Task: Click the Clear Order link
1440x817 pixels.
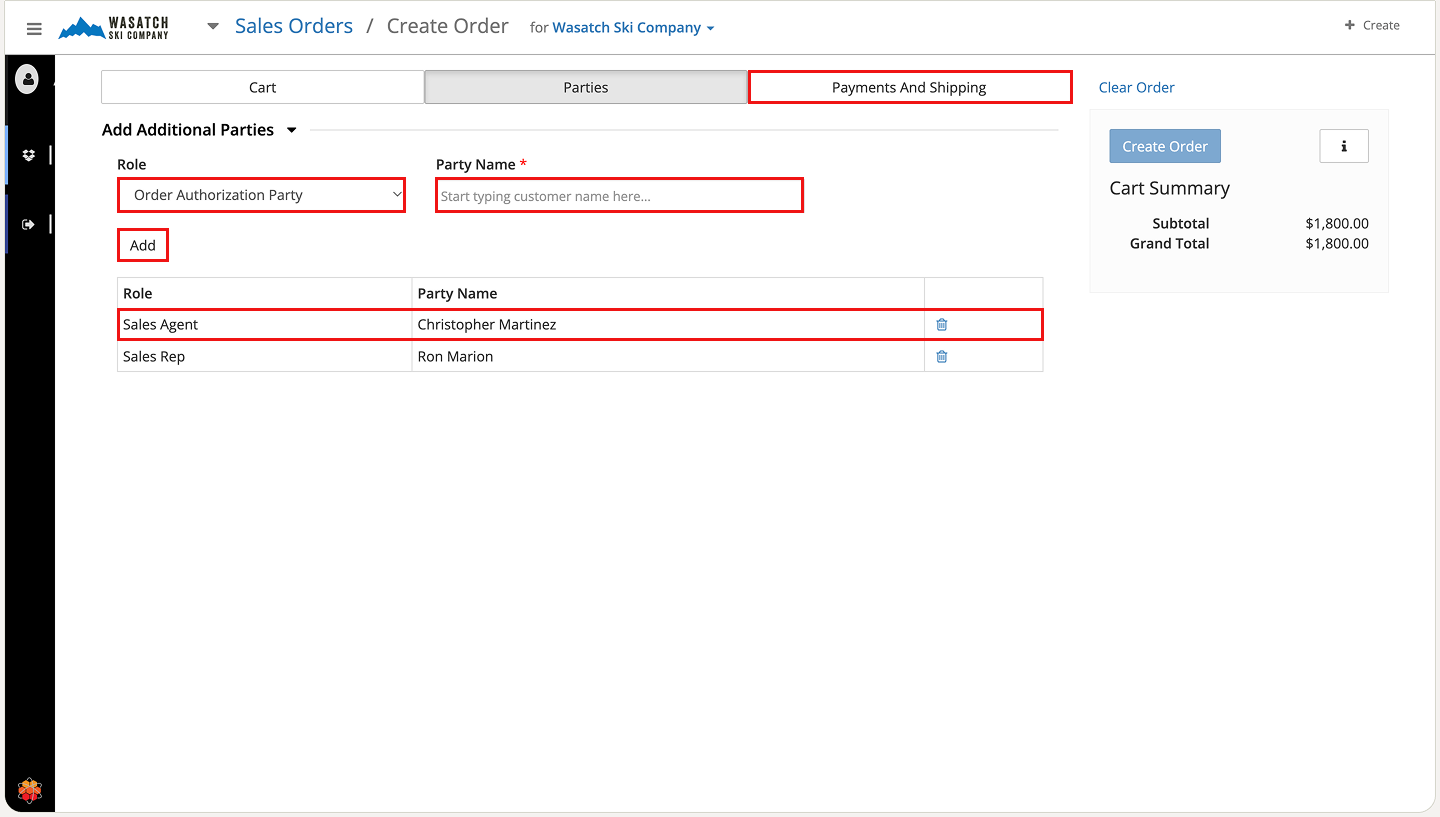Action: 1136,88
